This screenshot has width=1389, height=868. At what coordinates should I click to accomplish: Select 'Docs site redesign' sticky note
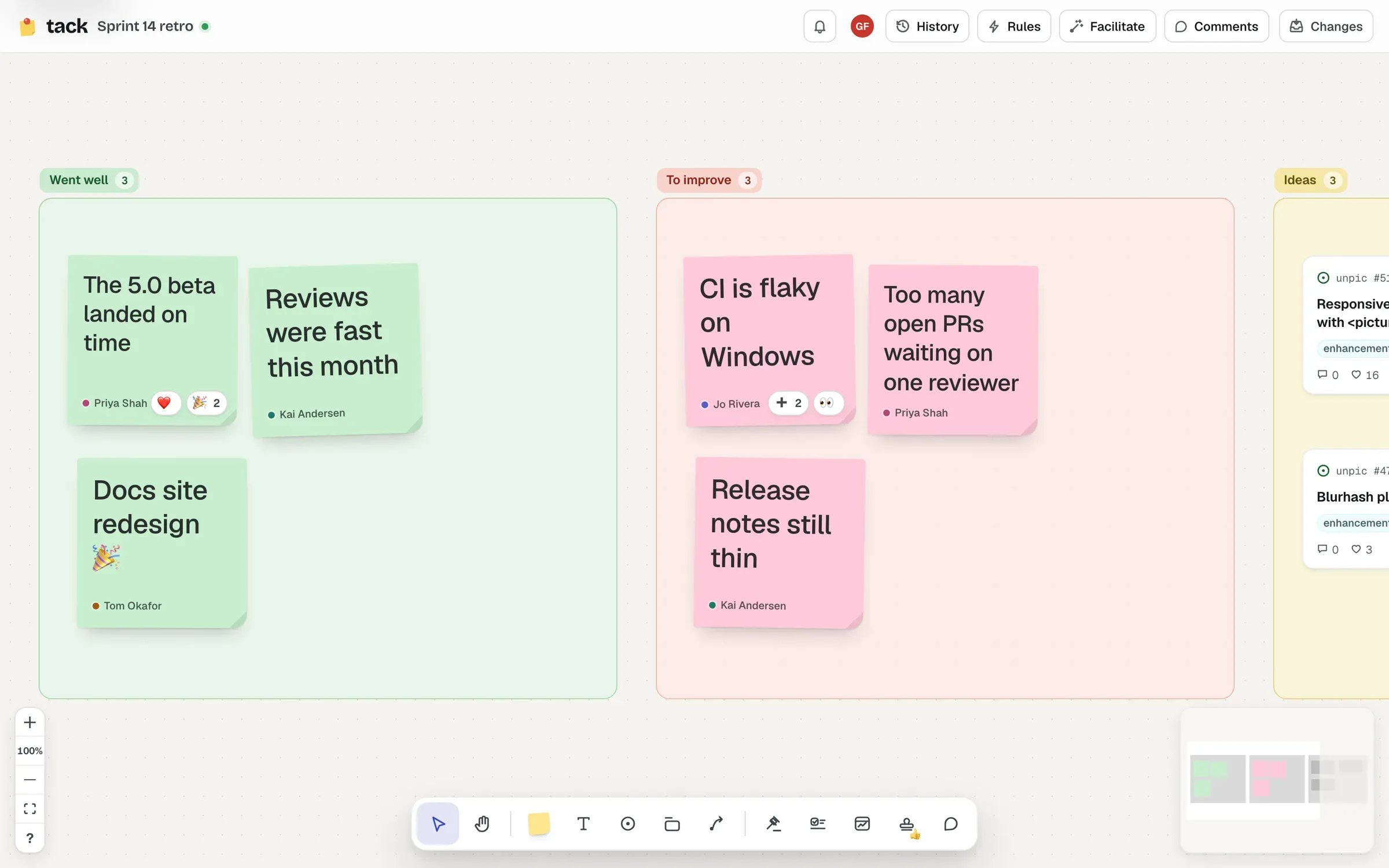coord(162,543)
